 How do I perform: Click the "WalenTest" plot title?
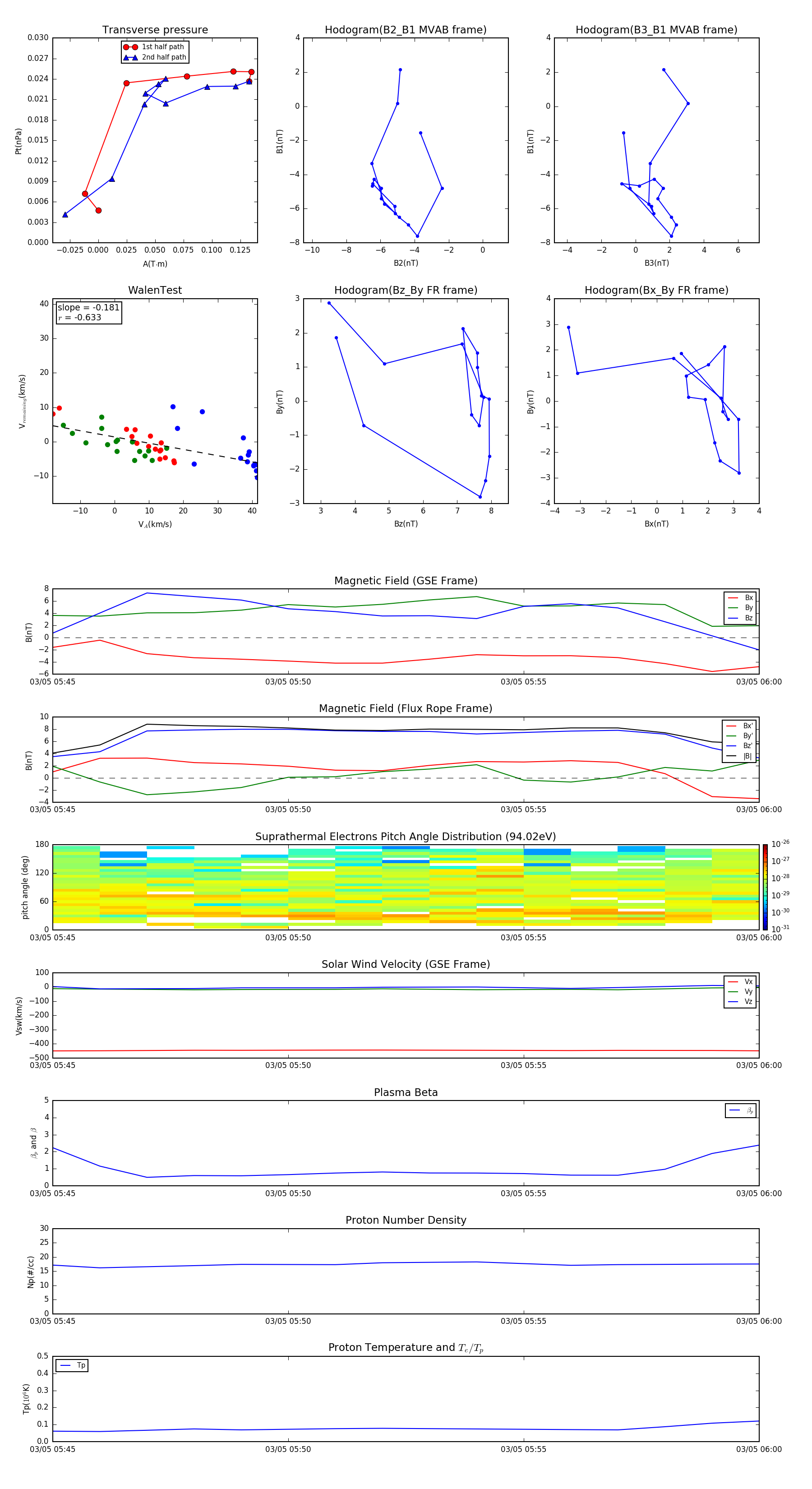point(155,290)
